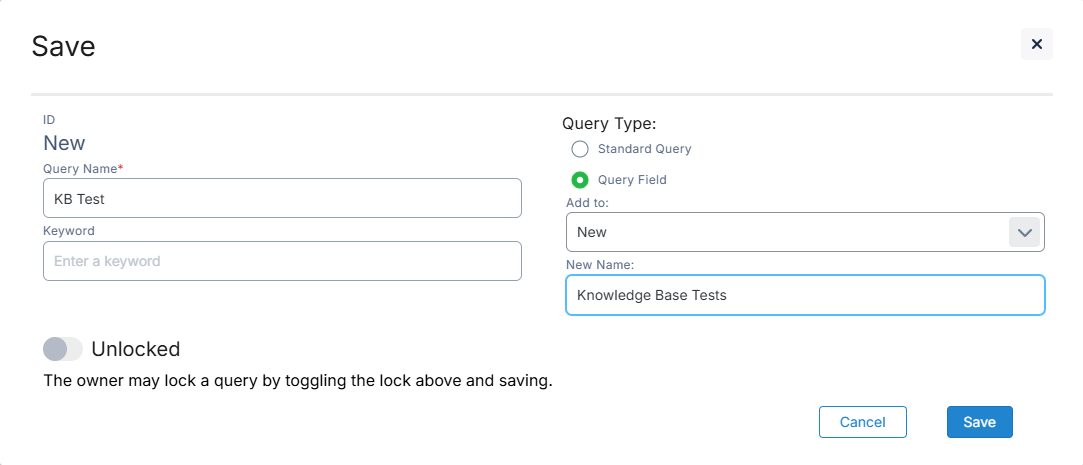
Task: Click the chevron arrow in Add to dropdown
Action: pyautogui.click(x=1024, y=232)
